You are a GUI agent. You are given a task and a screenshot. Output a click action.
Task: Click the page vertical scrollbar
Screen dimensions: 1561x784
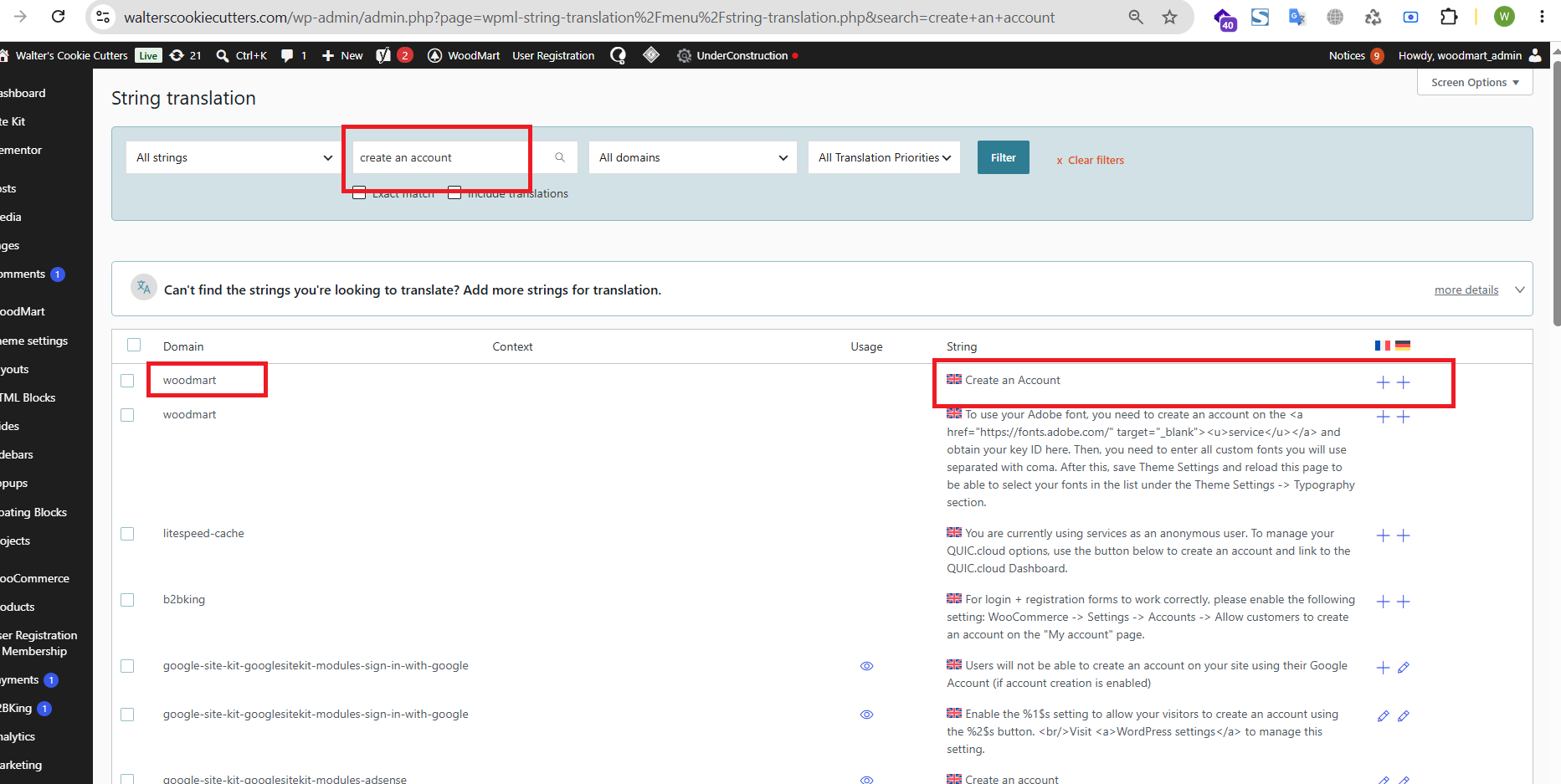click(x=1556, y=192)
